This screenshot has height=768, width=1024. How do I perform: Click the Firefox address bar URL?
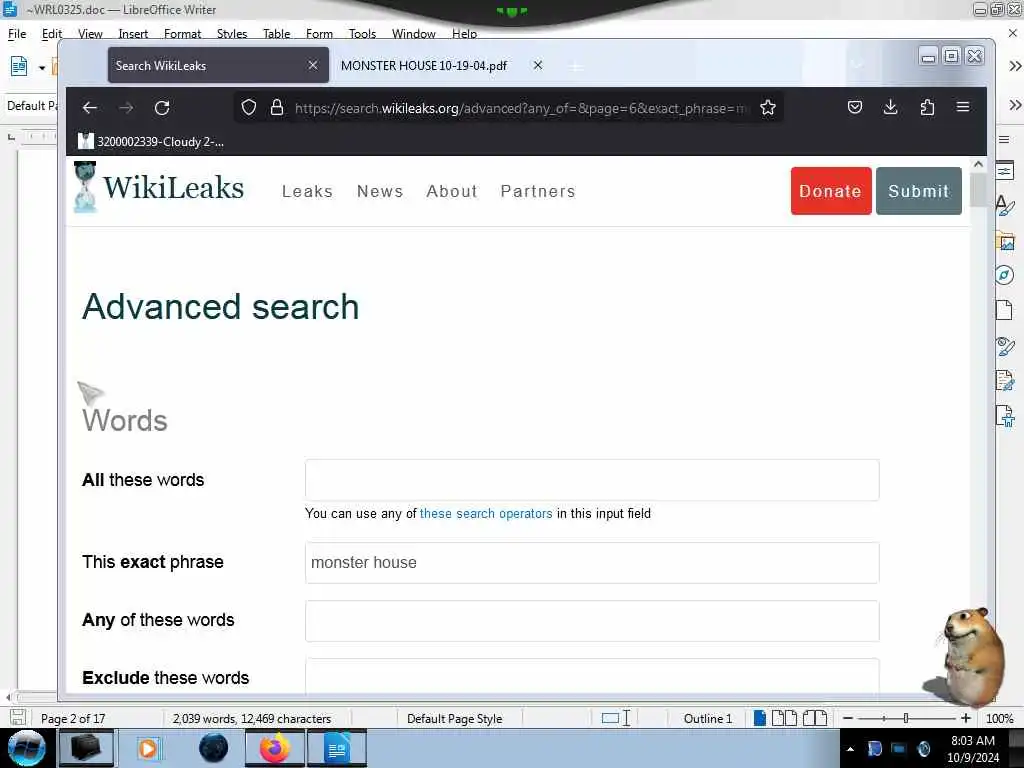(x=521, y=108)
